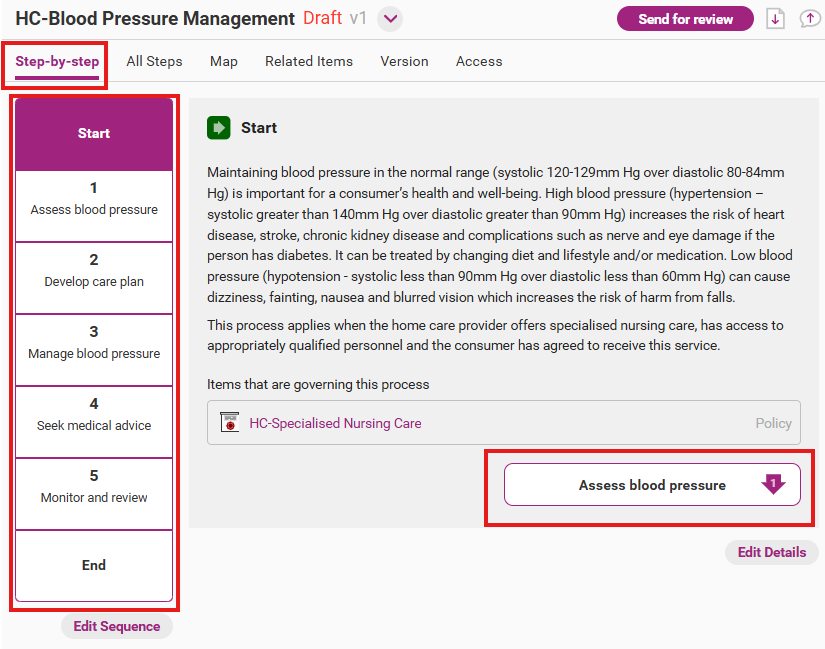825x649 pixels.
Task: Open the Version tab
Action: pos(405,61)
